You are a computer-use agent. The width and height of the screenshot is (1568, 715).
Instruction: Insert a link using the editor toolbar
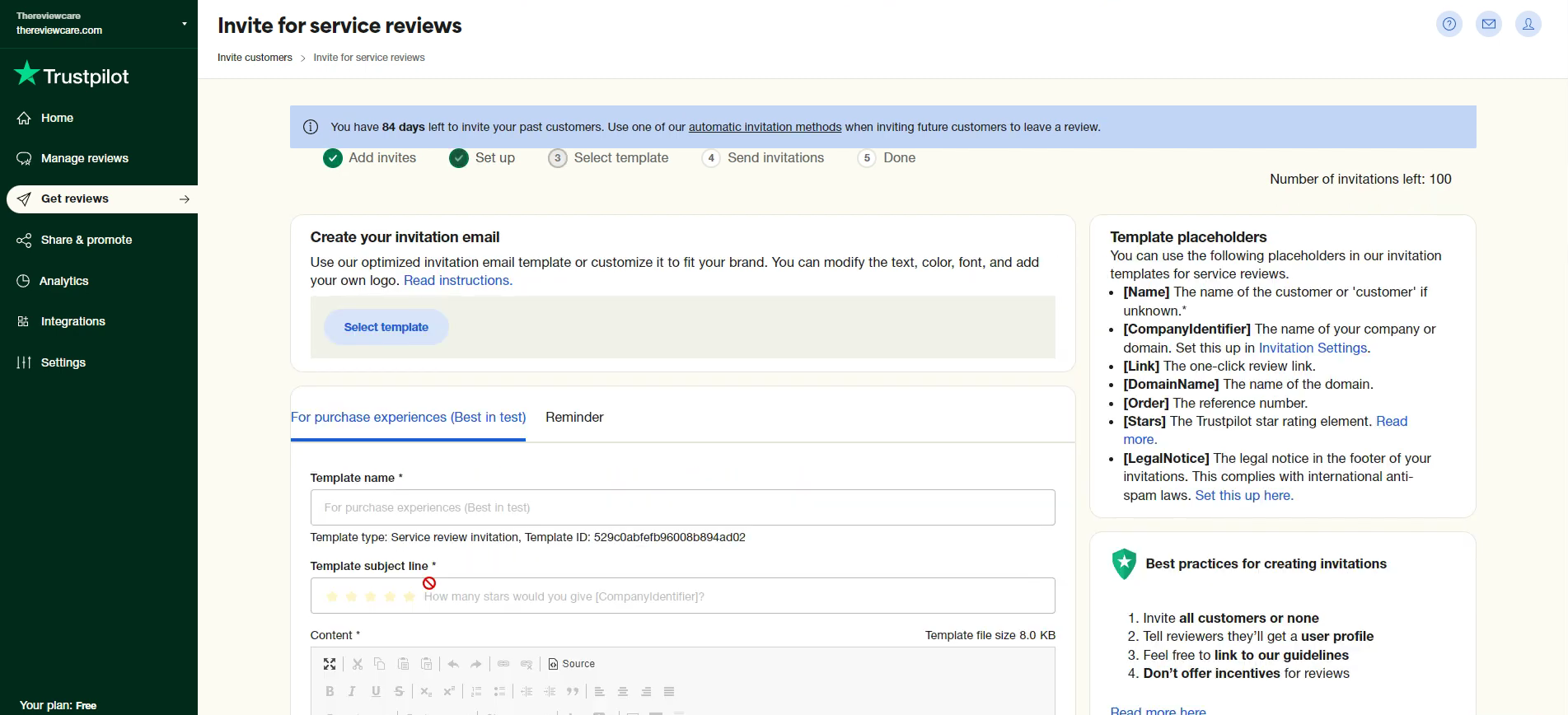(503, 664)
